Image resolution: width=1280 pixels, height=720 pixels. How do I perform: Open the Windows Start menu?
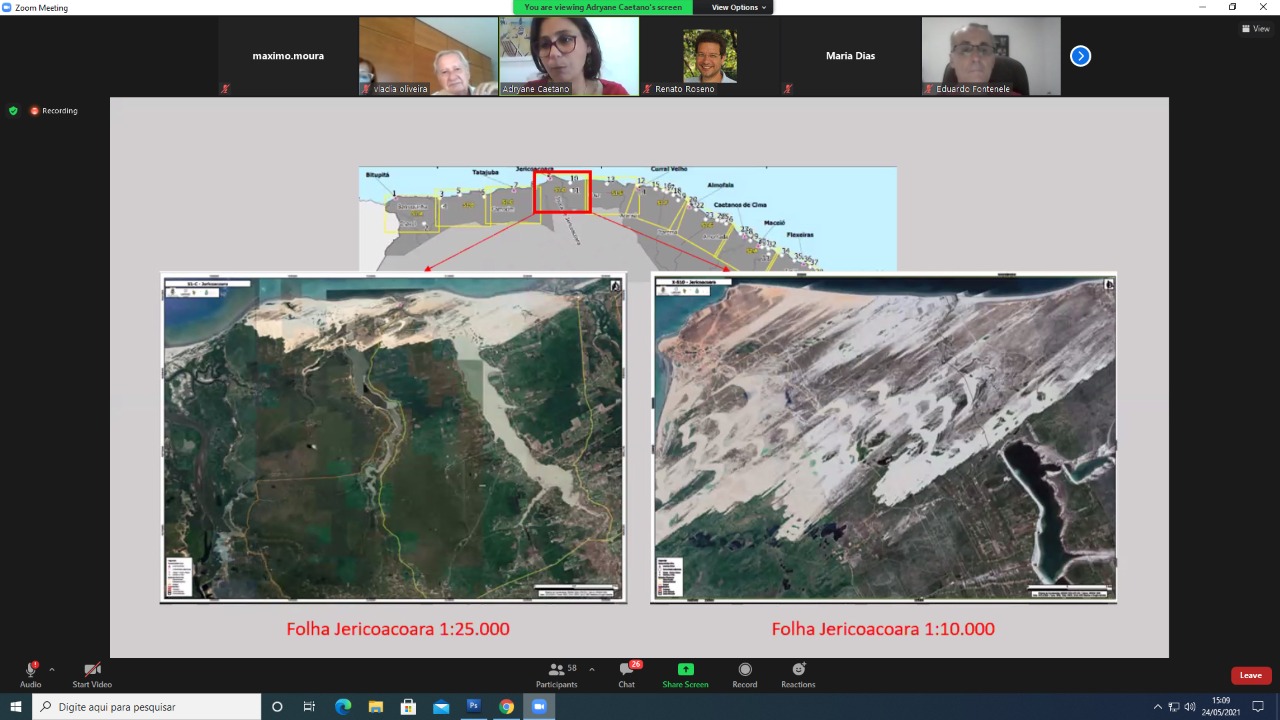point(16,707)
